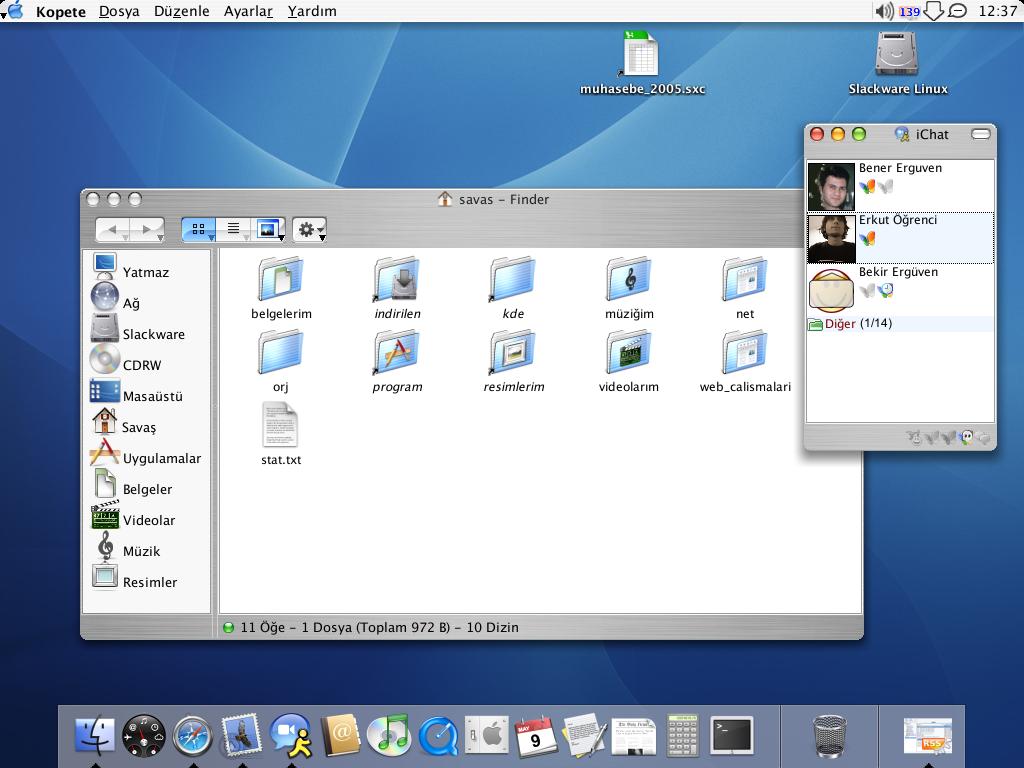
Task: Open the indirilen folder
Action: (x=397, y=287)
